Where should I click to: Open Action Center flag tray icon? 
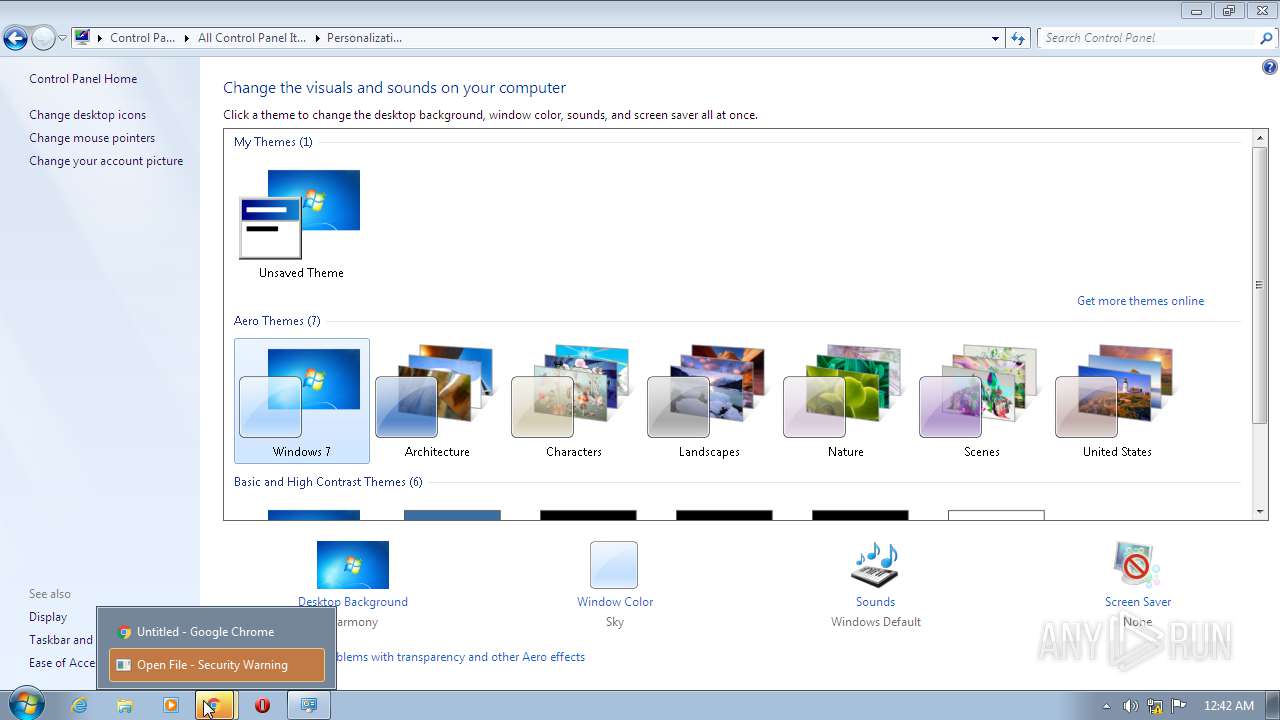pos(1179,706)
